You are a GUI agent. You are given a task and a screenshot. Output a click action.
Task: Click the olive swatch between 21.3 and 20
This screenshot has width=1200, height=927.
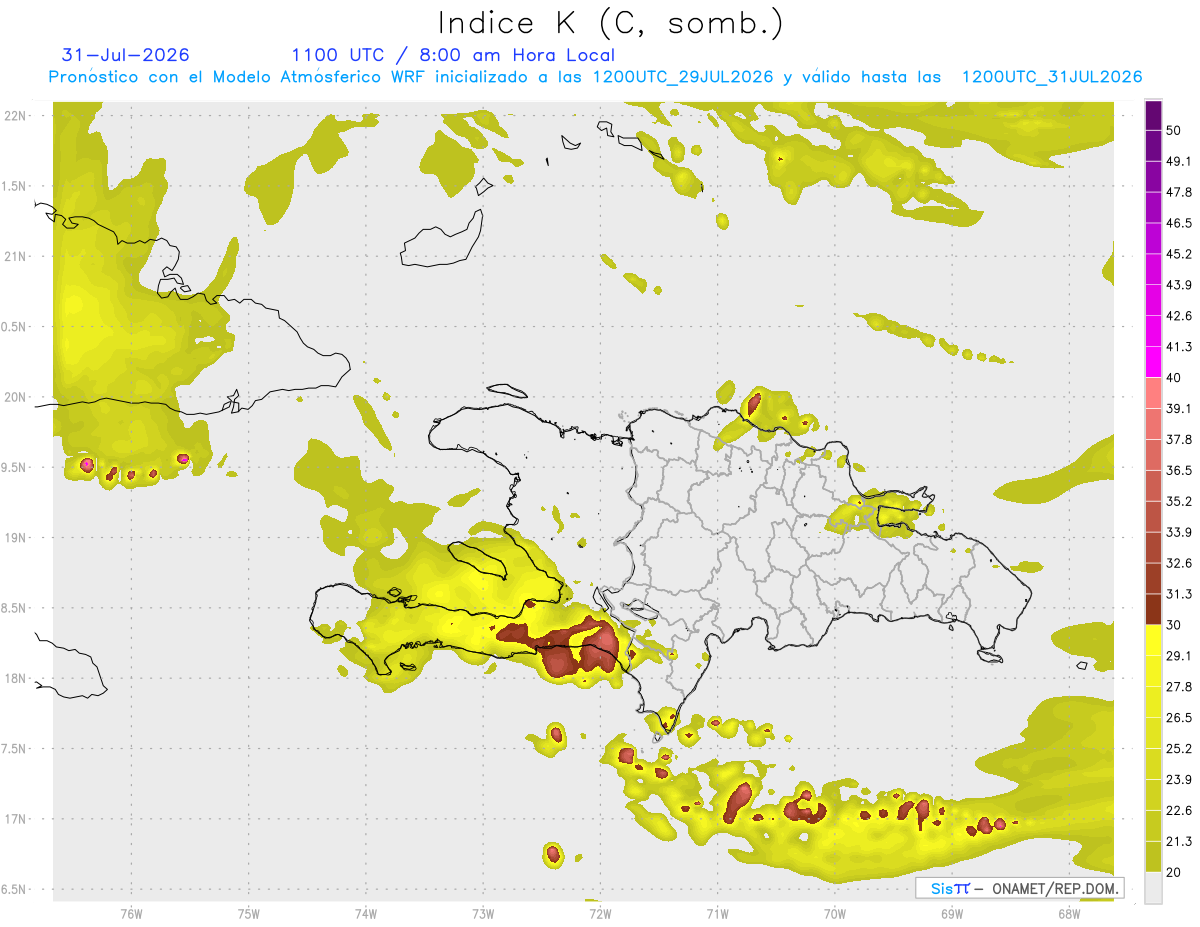pos(1153,857)
